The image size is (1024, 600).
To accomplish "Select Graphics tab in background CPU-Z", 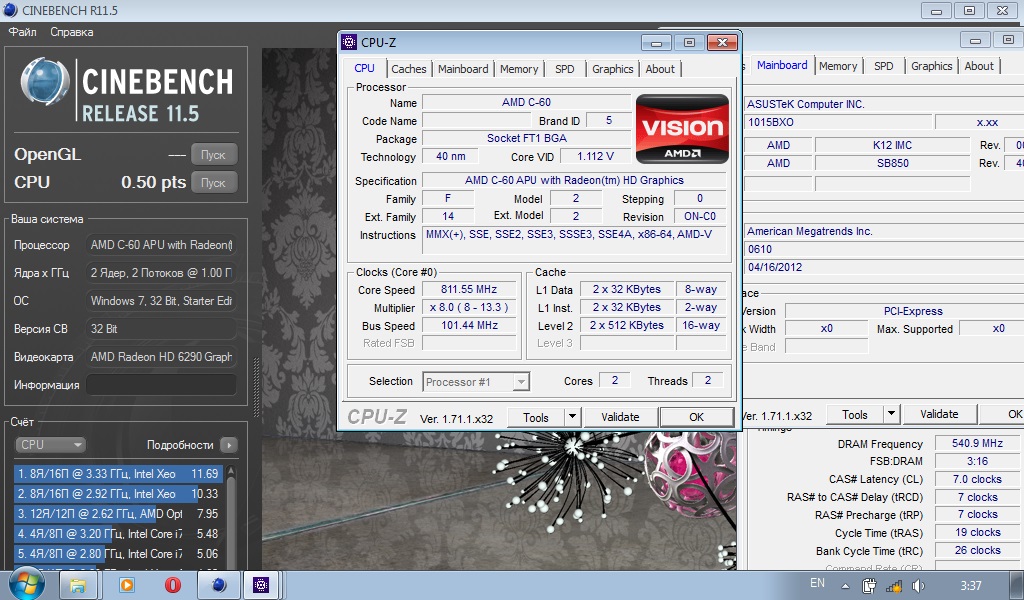I will tap(931, 66).
